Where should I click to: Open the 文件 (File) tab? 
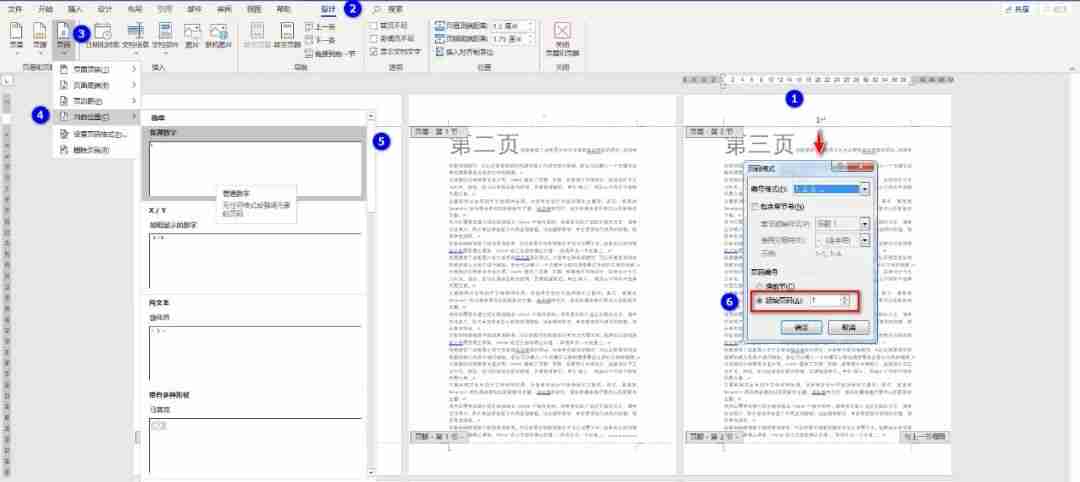[16, 10]
